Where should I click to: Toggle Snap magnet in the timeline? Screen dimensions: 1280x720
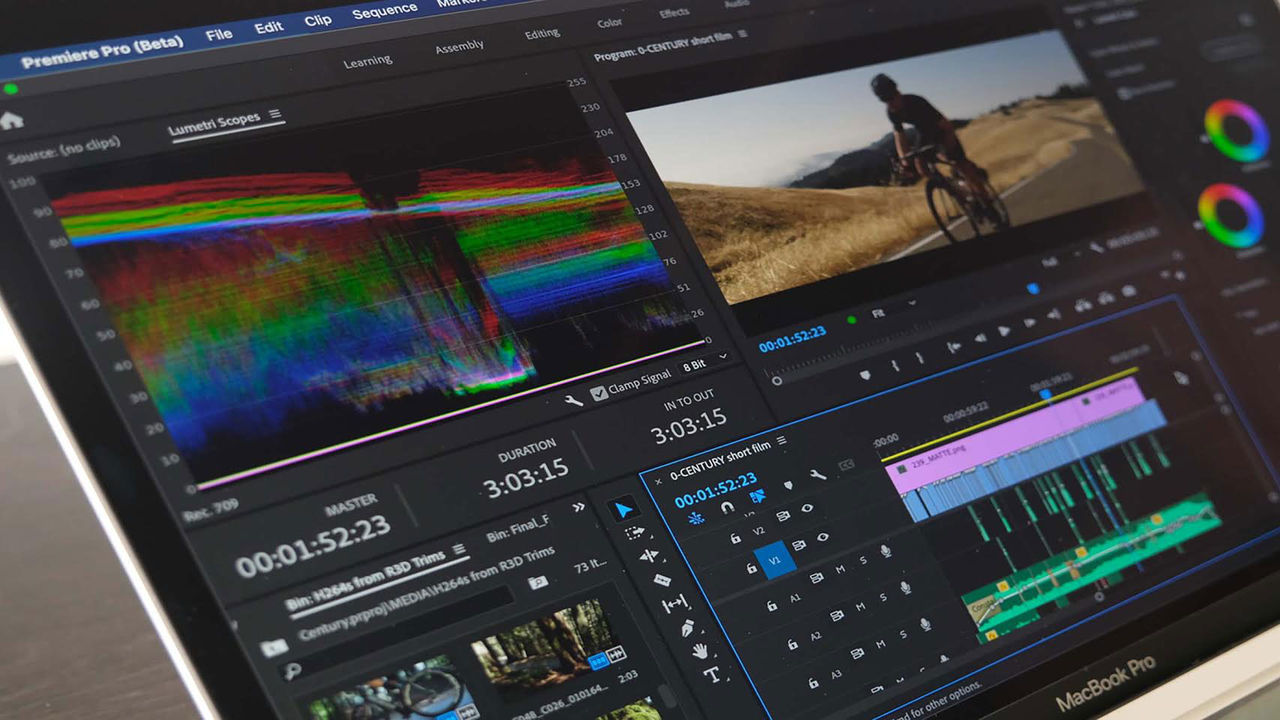[x=727, y=507]
